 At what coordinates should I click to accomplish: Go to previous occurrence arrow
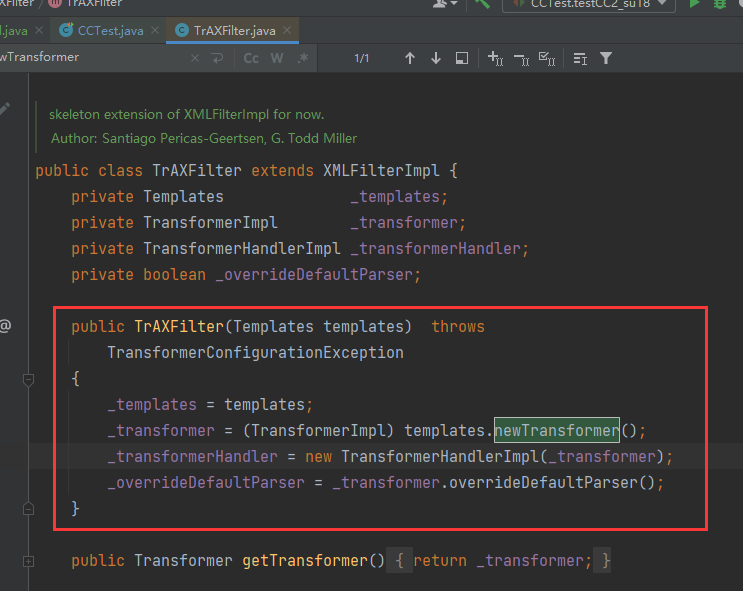(x=410, y=58)
